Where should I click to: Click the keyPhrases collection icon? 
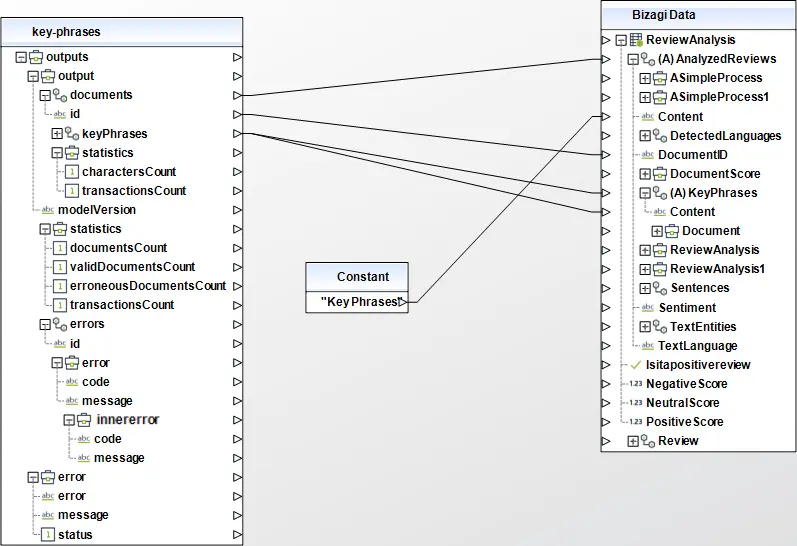(x=72, y=134)
